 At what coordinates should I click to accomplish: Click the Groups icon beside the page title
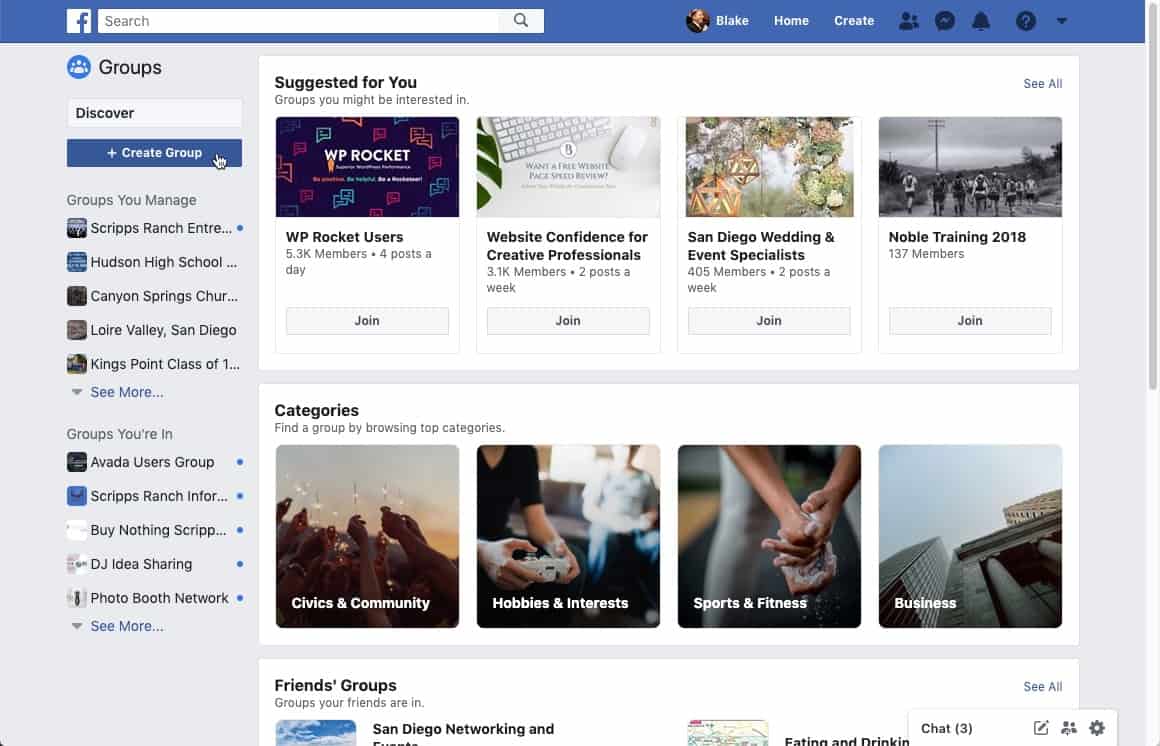[79, 67]
